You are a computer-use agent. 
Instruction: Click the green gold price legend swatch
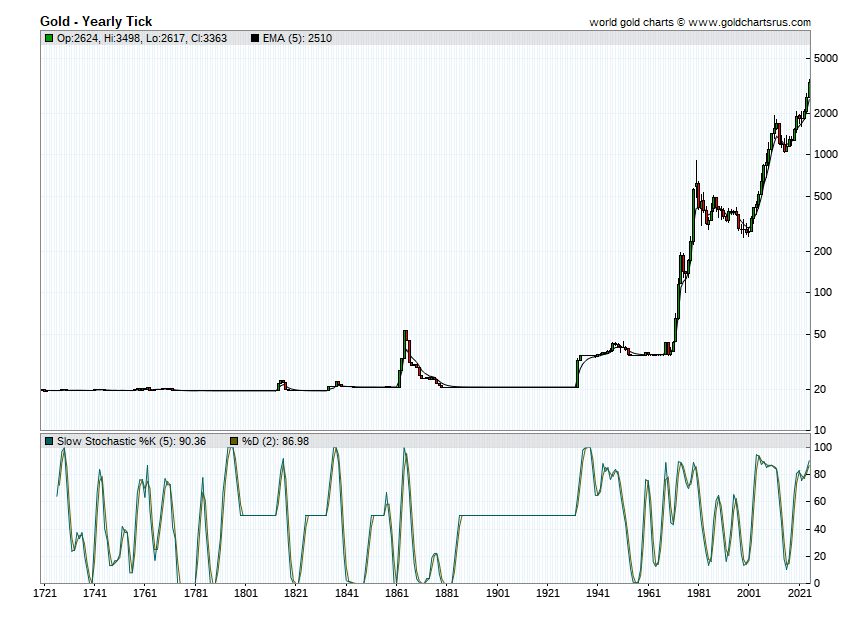click(x=49, y=38)
